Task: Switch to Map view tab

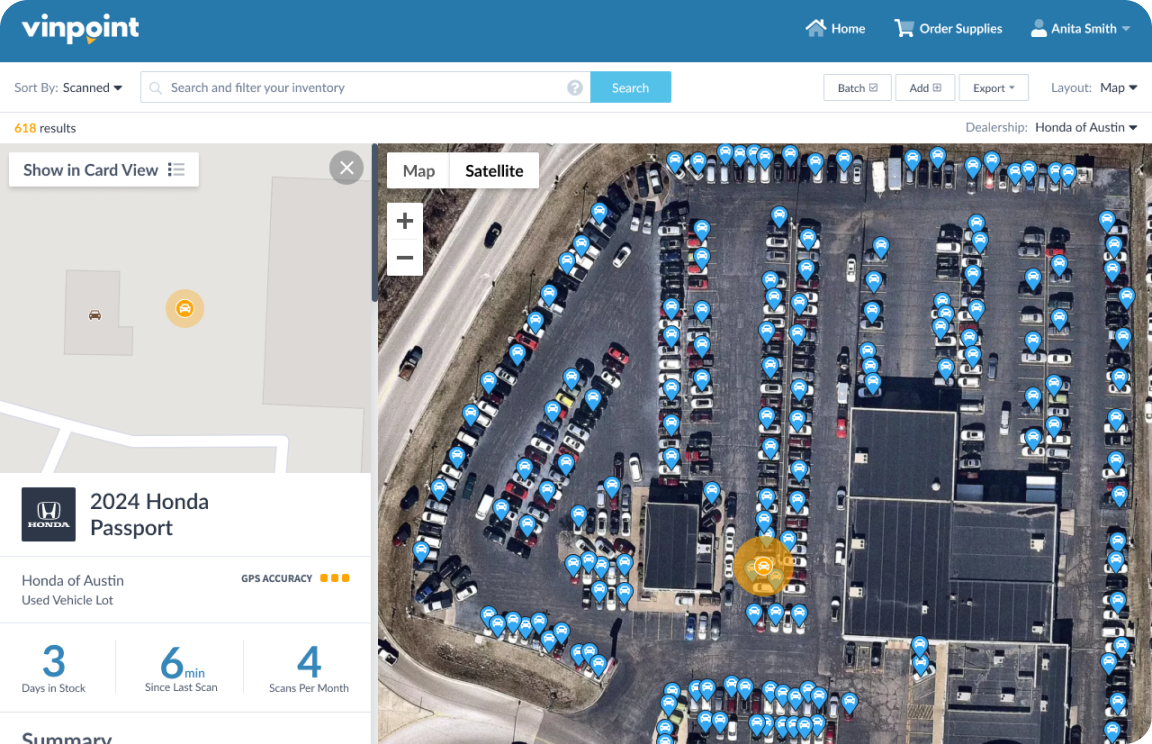Action: (418, 171)
